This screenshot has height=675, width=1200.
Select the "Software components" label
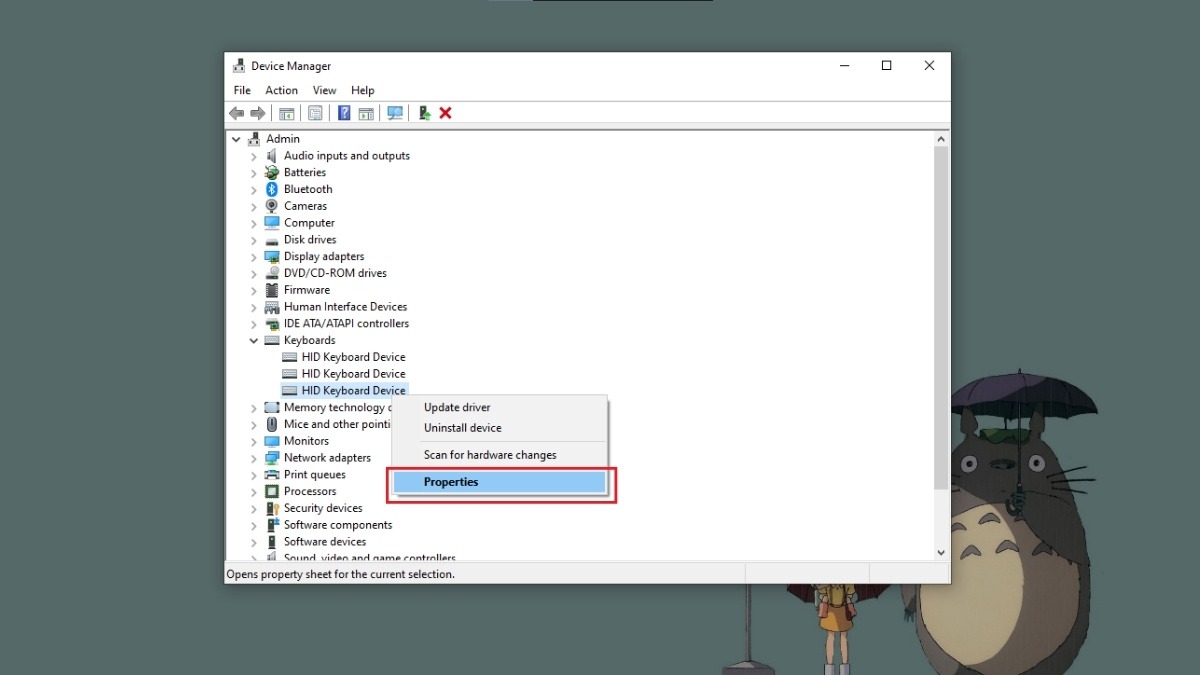pos(338,525)
